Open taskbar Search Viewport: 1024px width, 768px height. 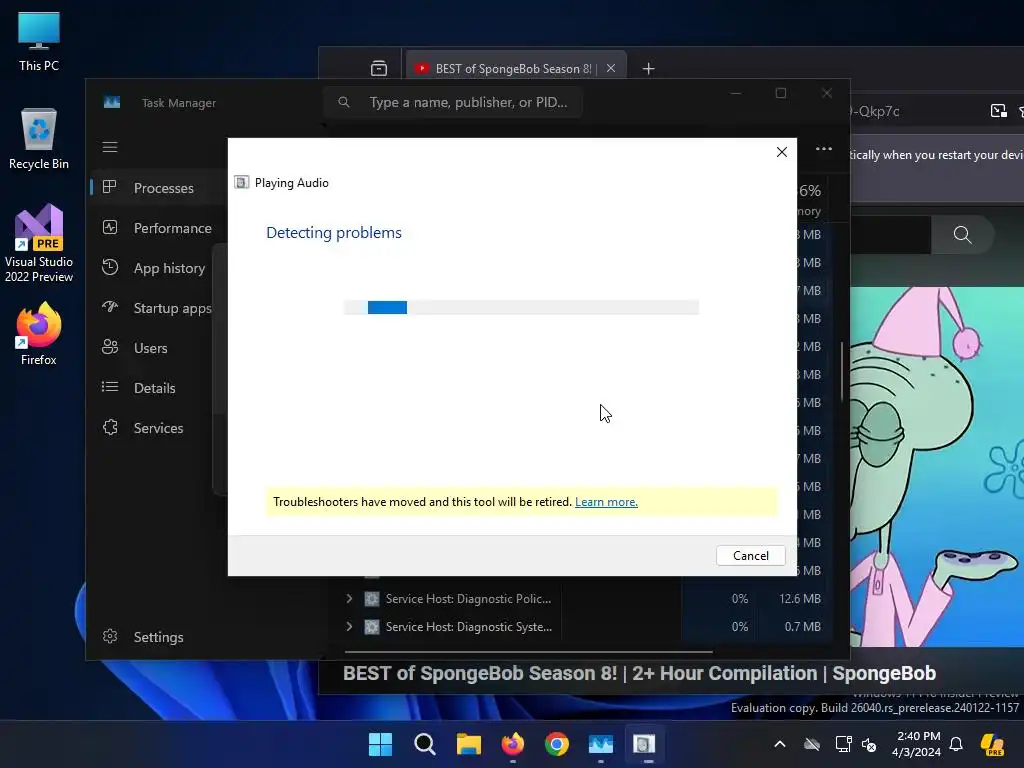424,744
